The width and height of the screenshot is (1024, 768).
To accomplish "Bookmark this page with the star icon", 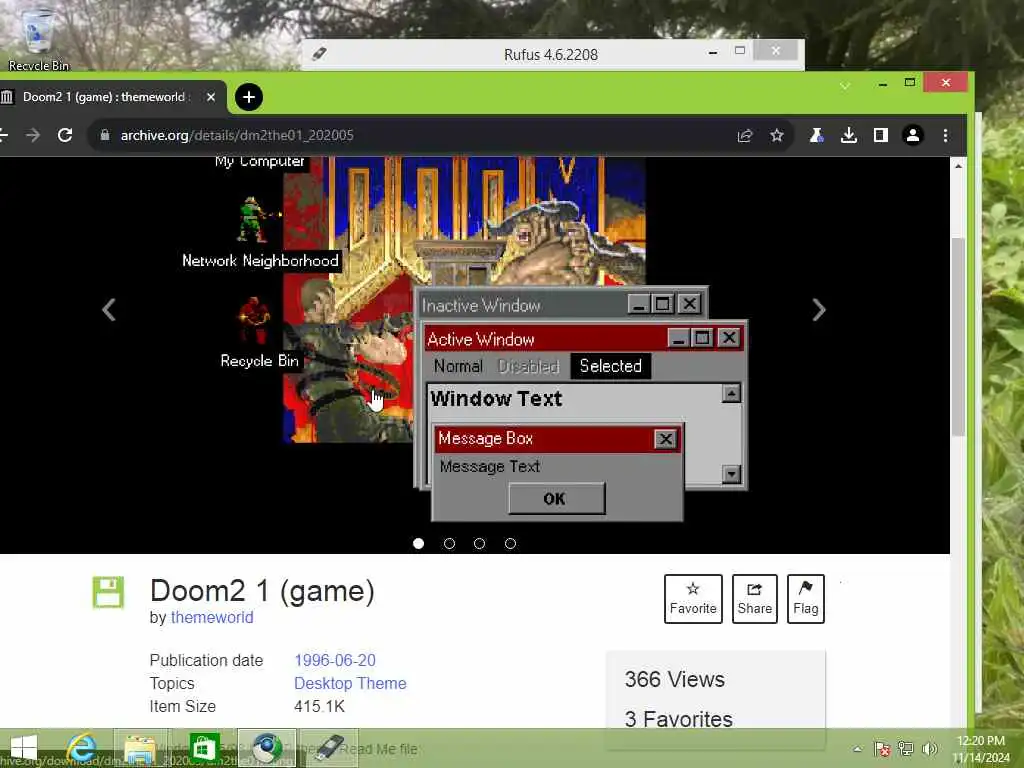I will [776, 135].
